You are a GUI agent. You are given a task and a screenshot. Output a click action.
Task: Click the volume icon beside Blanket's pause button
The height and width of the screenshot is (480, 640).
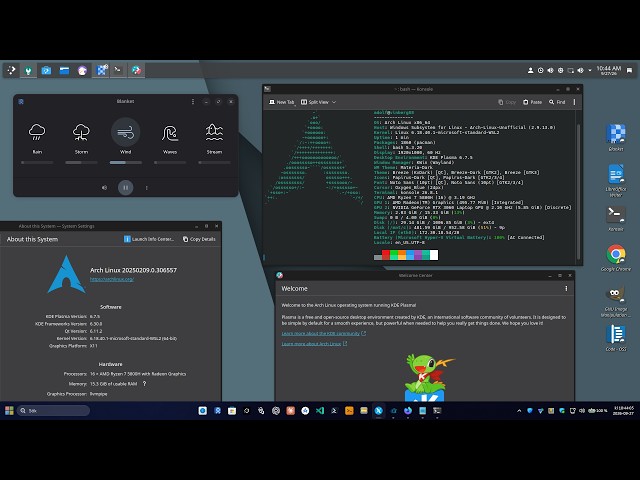pos(104,188)
